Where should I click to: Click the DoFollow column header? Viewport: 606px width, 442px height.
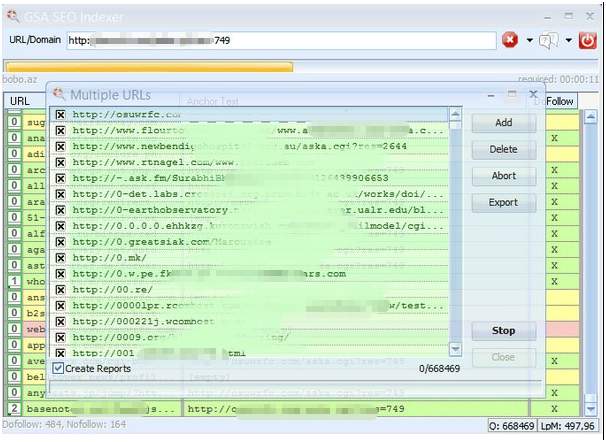pos(560,101)
